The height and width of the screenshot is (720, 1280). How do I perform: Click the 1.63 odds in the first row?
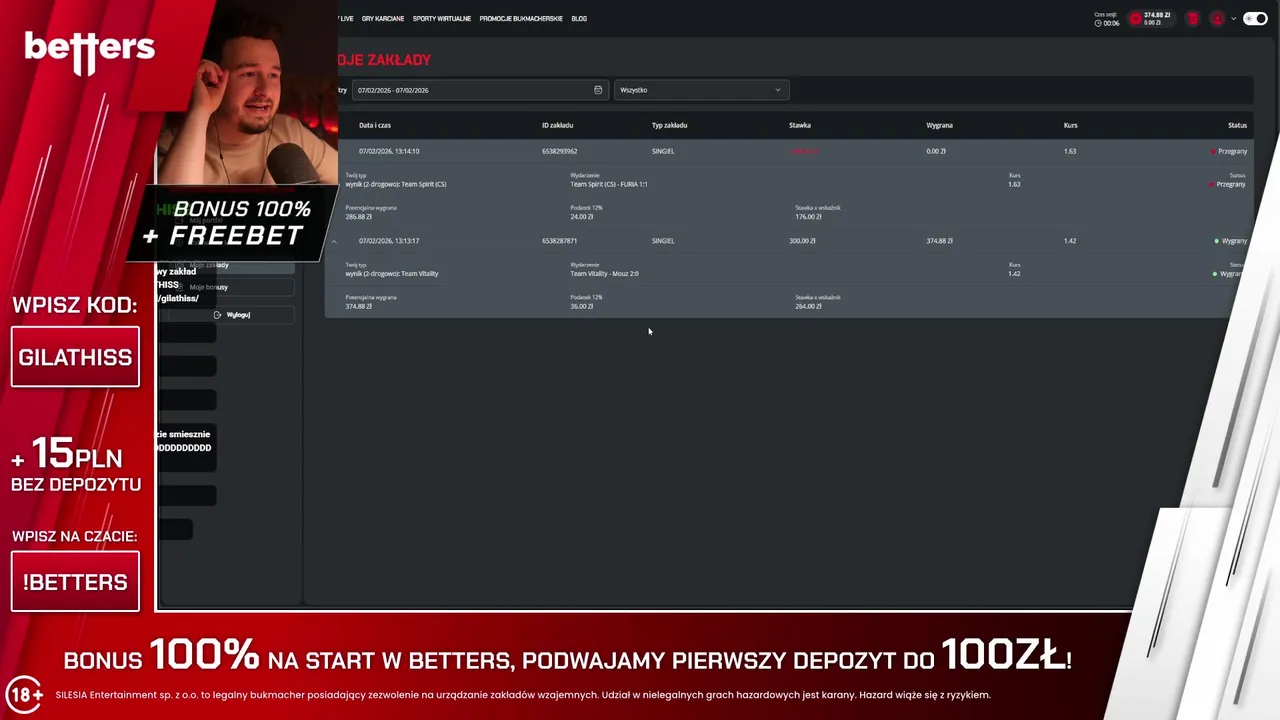click(1070, 152)
